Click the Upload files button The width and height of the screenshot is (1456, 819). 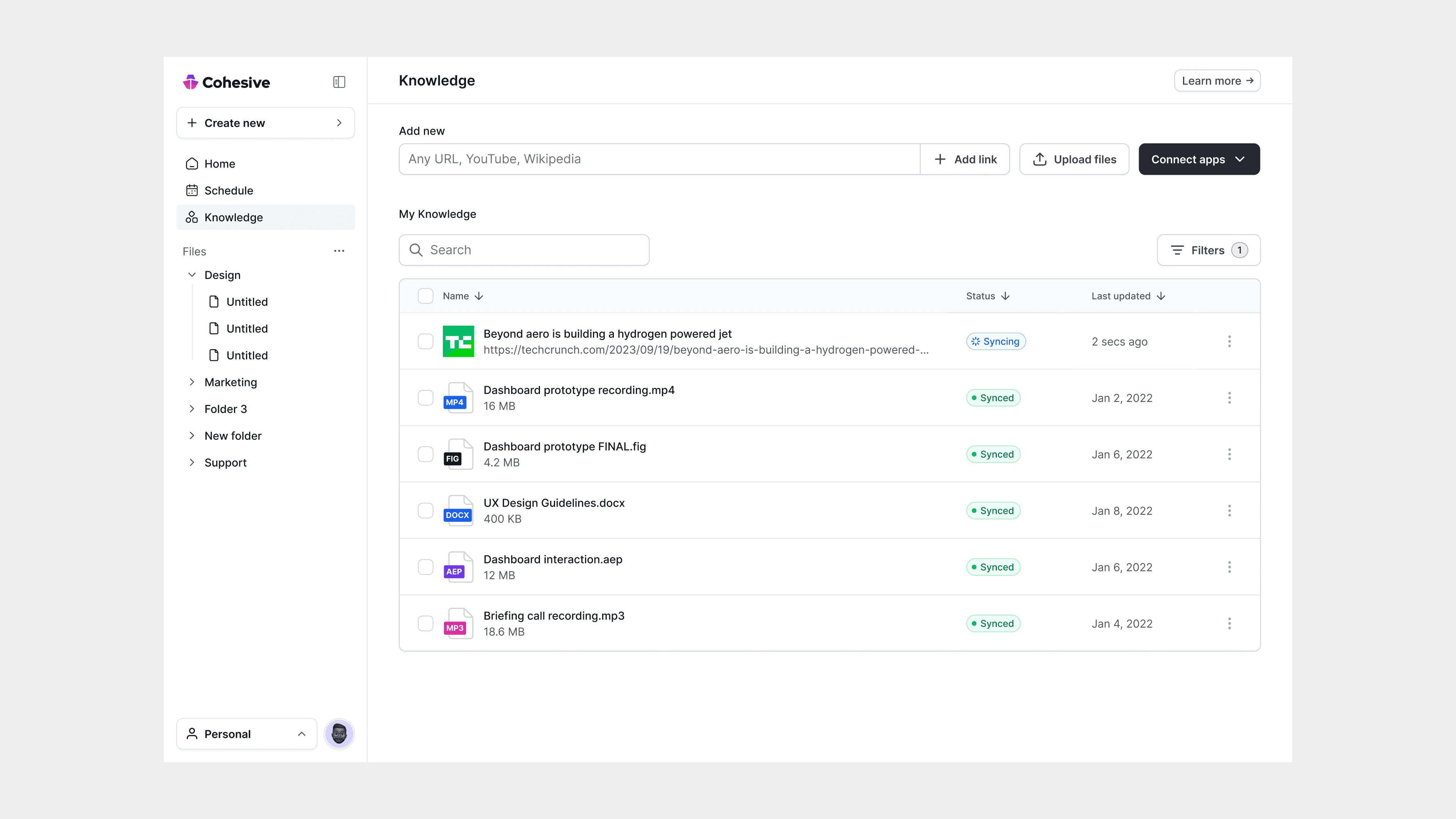click(1074, 159)
